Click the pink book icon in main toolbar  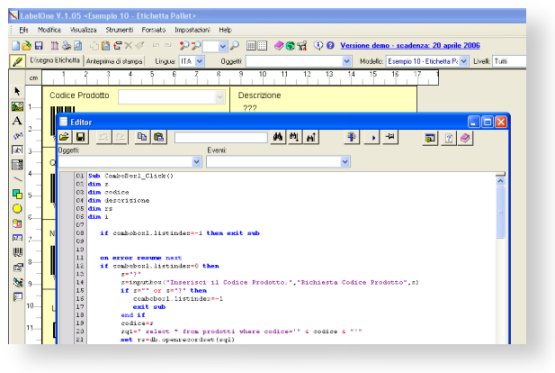(x=279, y=46)
